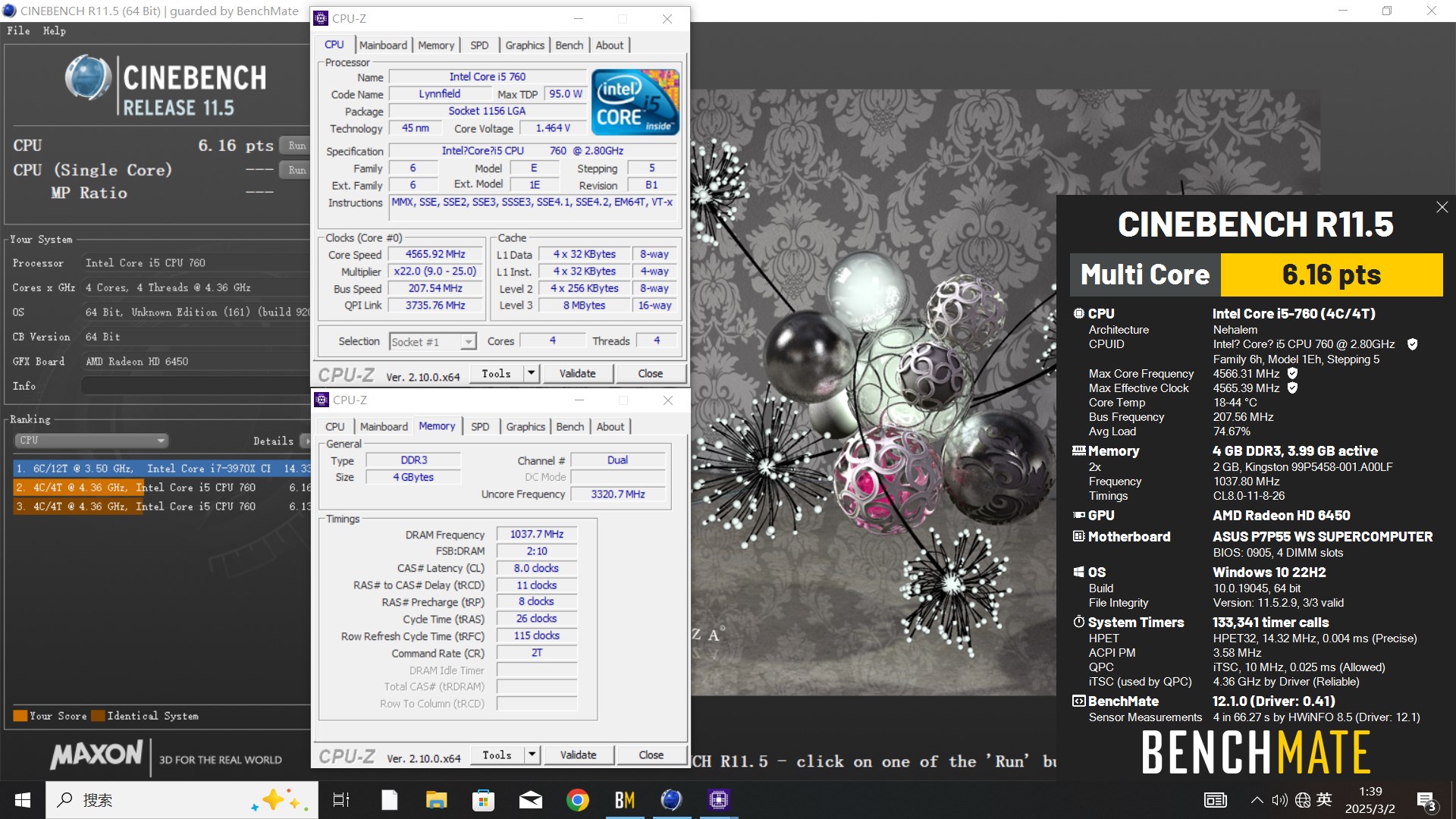The image size is (1456, 819).
Task: Run the Cinebench CPU test
Action: click(297, 146)
